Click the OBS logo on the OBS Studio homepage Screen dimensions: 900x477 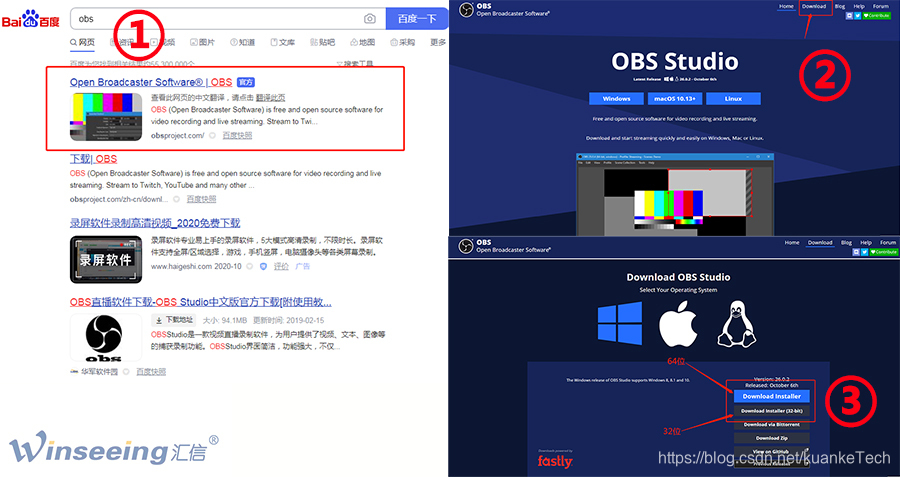[466, 10]
